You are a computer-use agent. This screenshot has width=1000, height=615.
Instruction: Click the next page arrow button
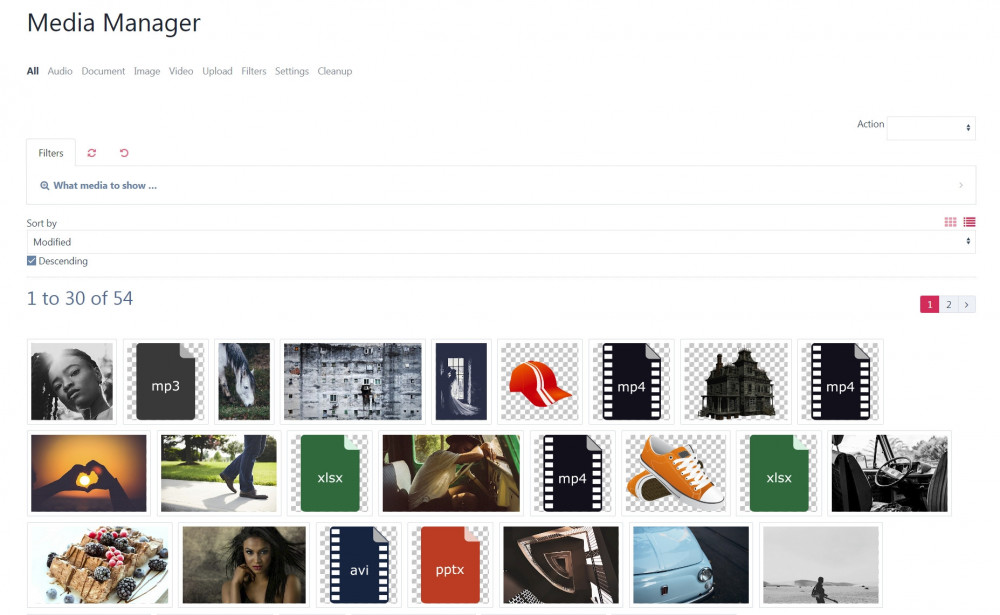(966, 304)
